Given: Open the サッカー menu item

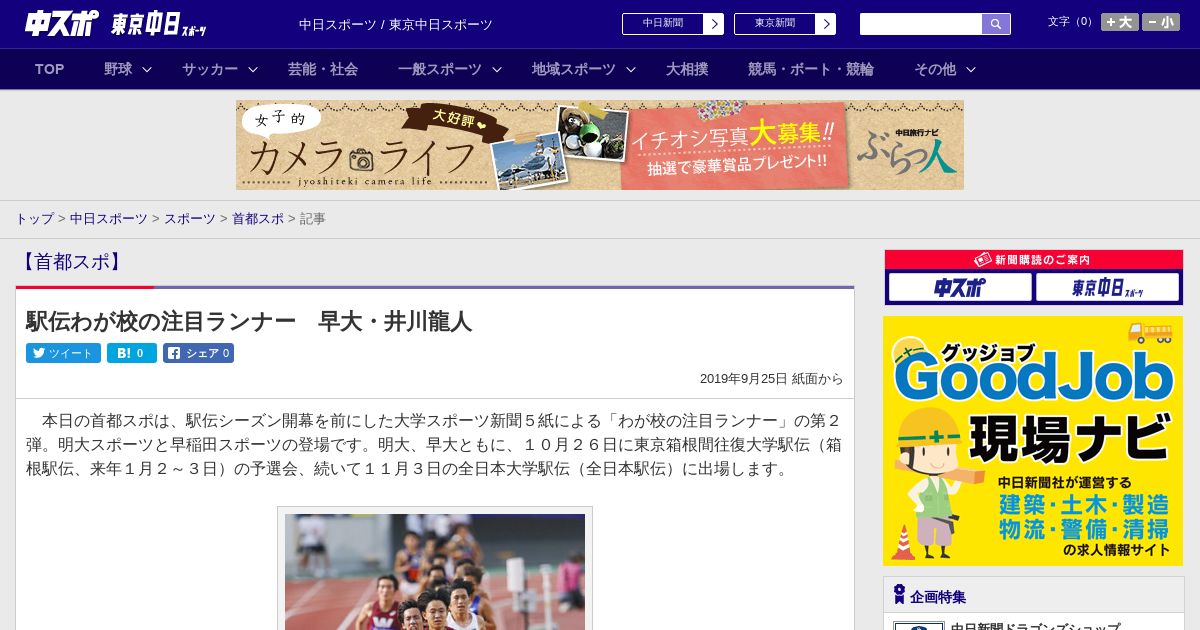Looking at the screenshot, I should (210, 69).
